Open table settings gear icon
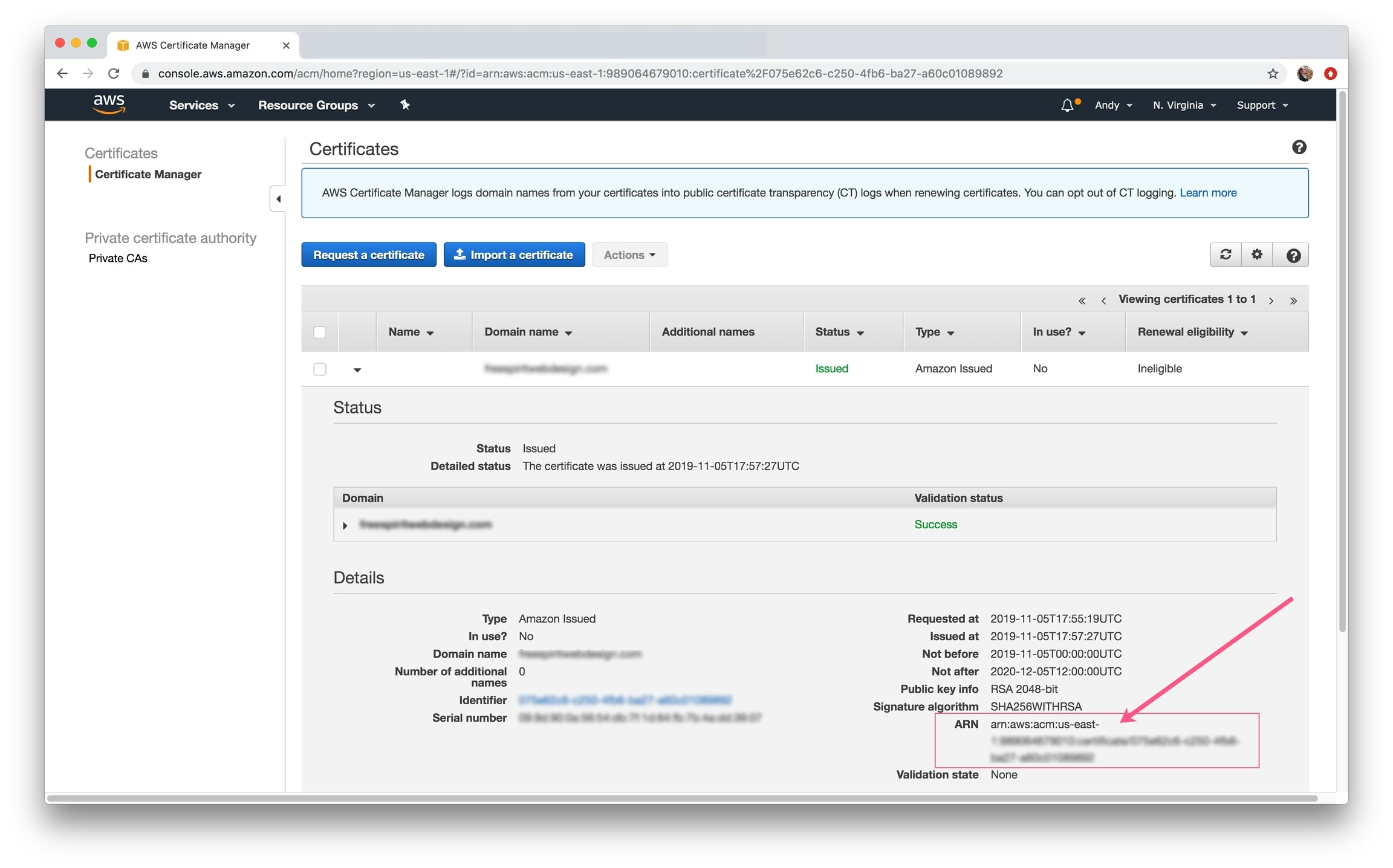1393x868 pixels. tap(1257, 254)
